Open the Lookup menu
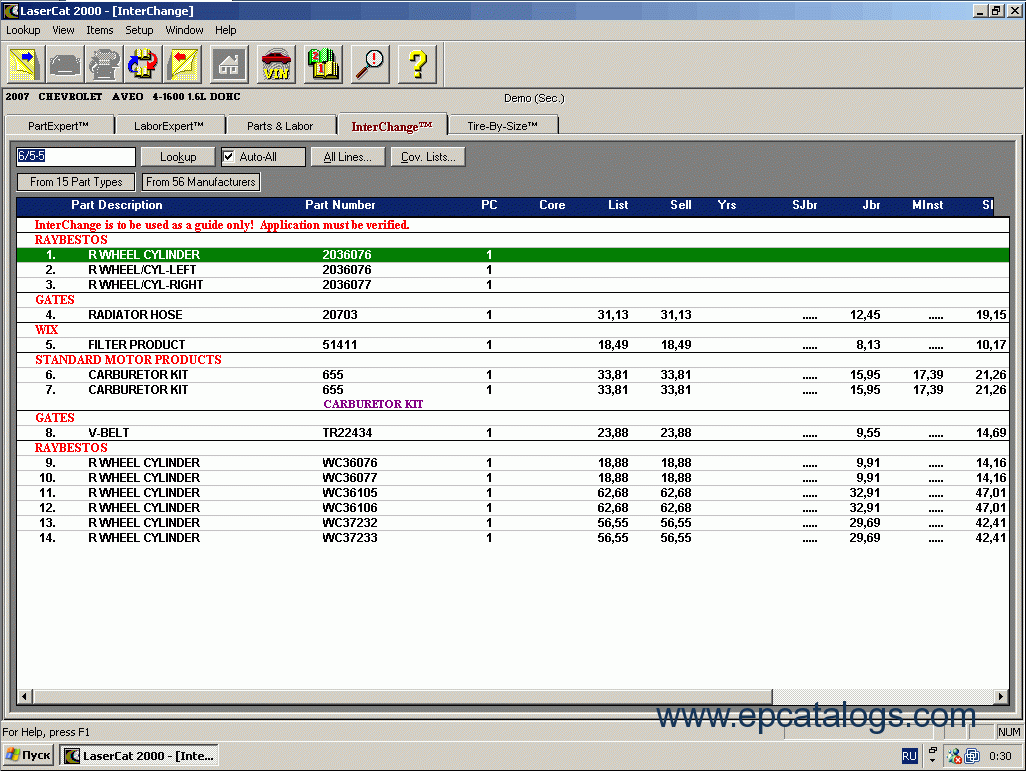Viewport: 1026px width, 771px height. 23,30
